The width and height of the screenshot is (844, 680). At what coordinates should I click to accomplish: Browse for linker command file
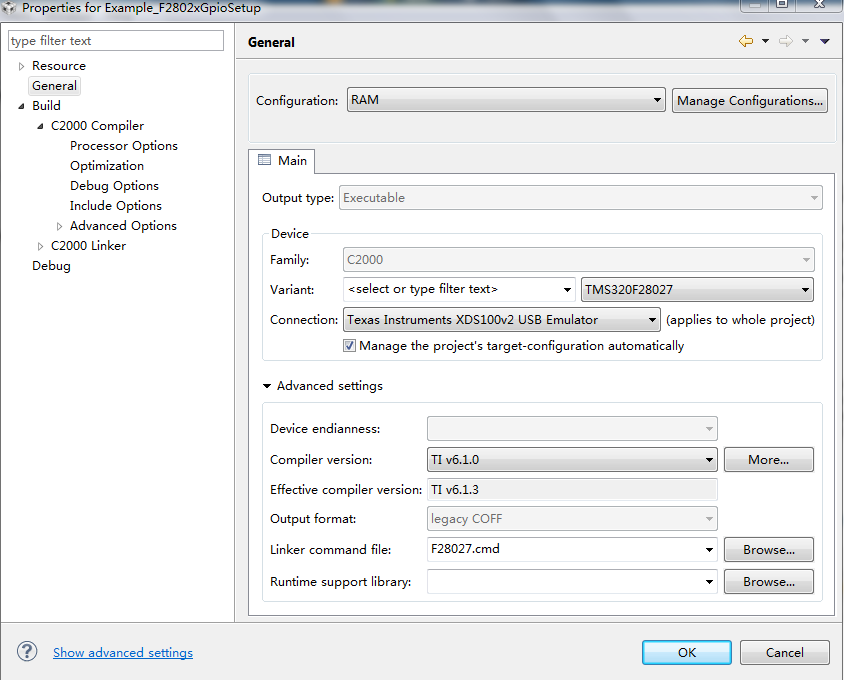(769, 550)
